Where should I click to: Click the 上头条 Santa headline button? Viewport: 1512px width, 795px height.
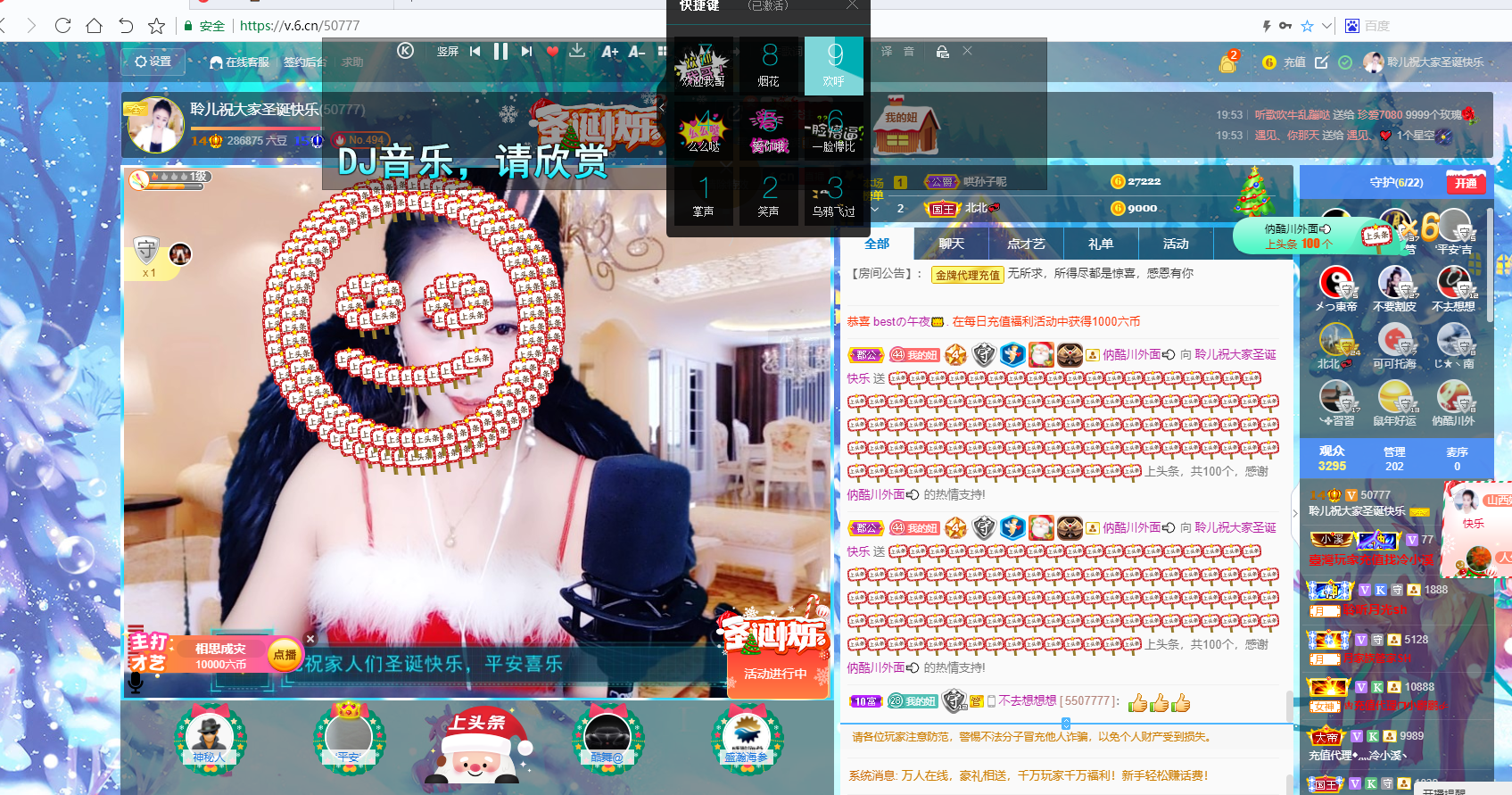(x=477, y=745)
